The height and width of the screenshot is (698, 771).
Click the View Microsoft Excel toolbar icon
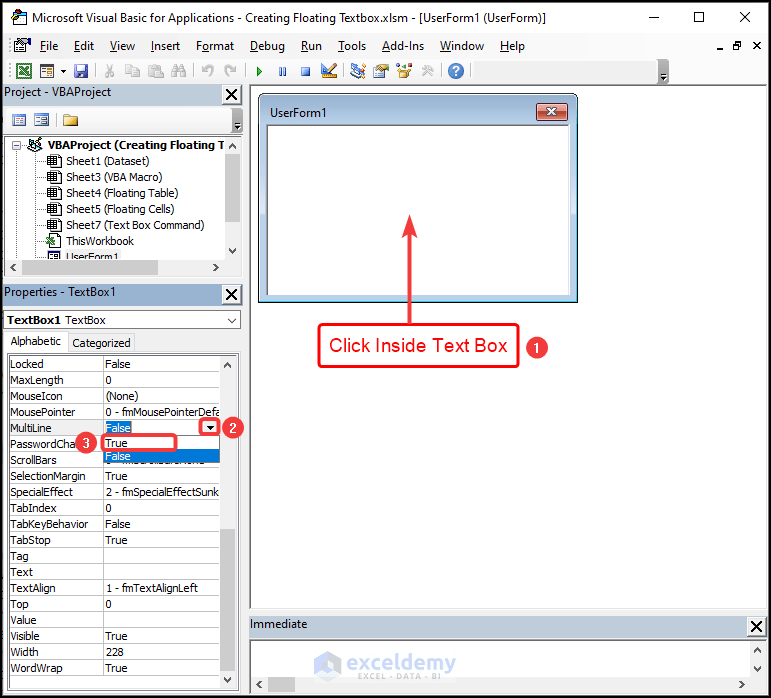pos(24,71)
